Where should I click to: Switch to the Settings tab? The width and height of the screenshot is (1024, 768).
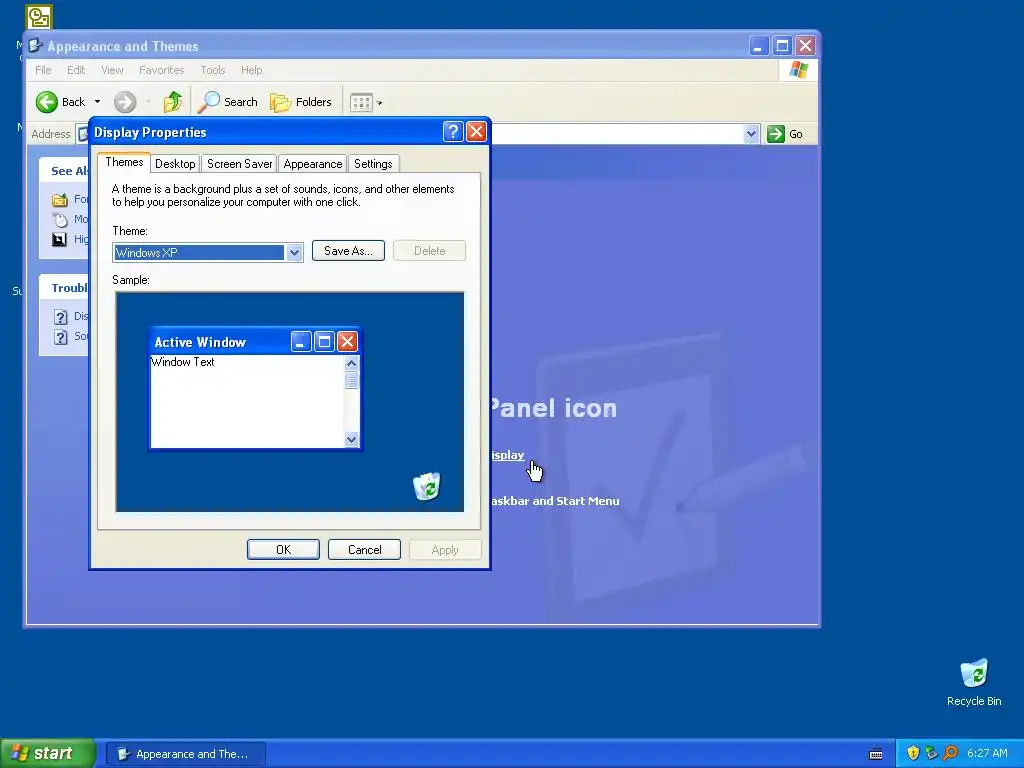373,164
